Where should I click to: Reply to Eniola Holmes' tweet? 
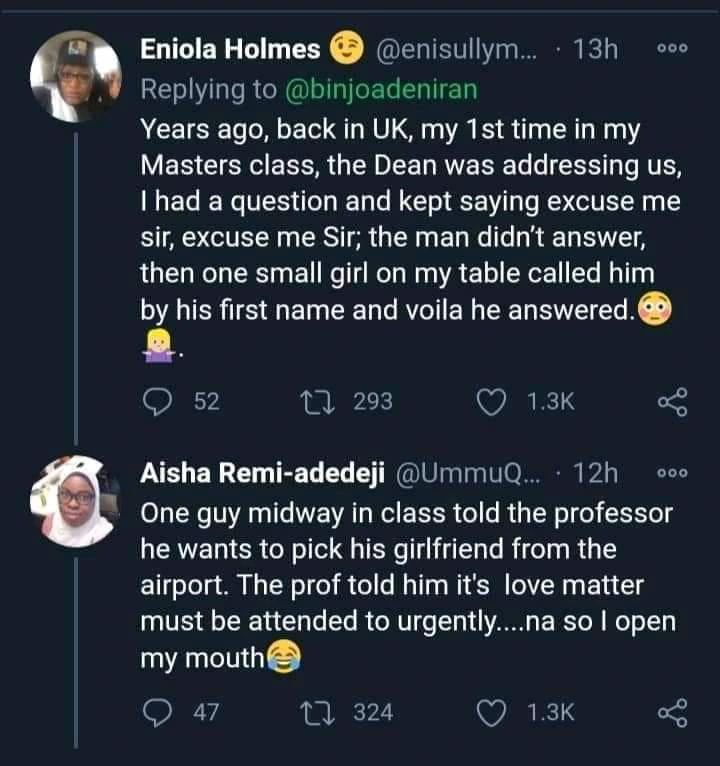[159, 402]
